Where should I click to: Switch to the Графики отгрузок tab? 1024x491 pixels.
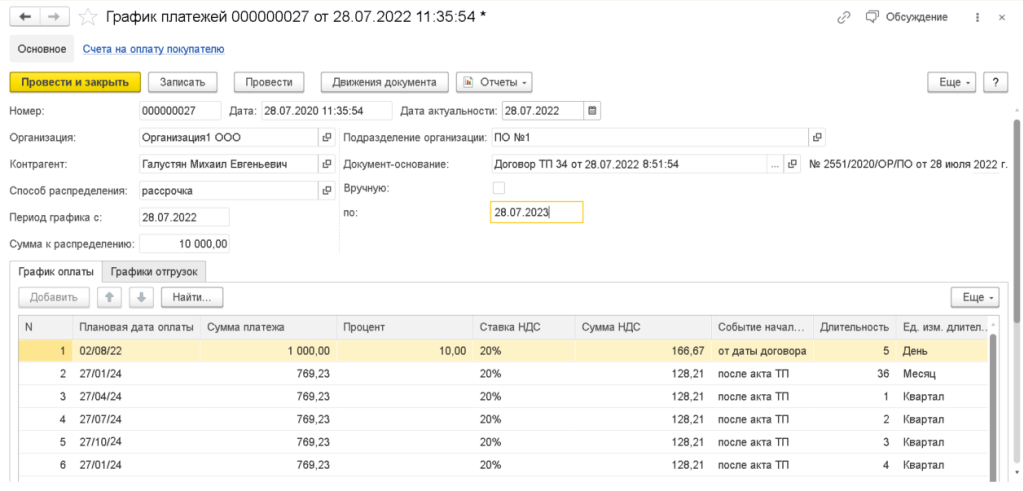158,271
